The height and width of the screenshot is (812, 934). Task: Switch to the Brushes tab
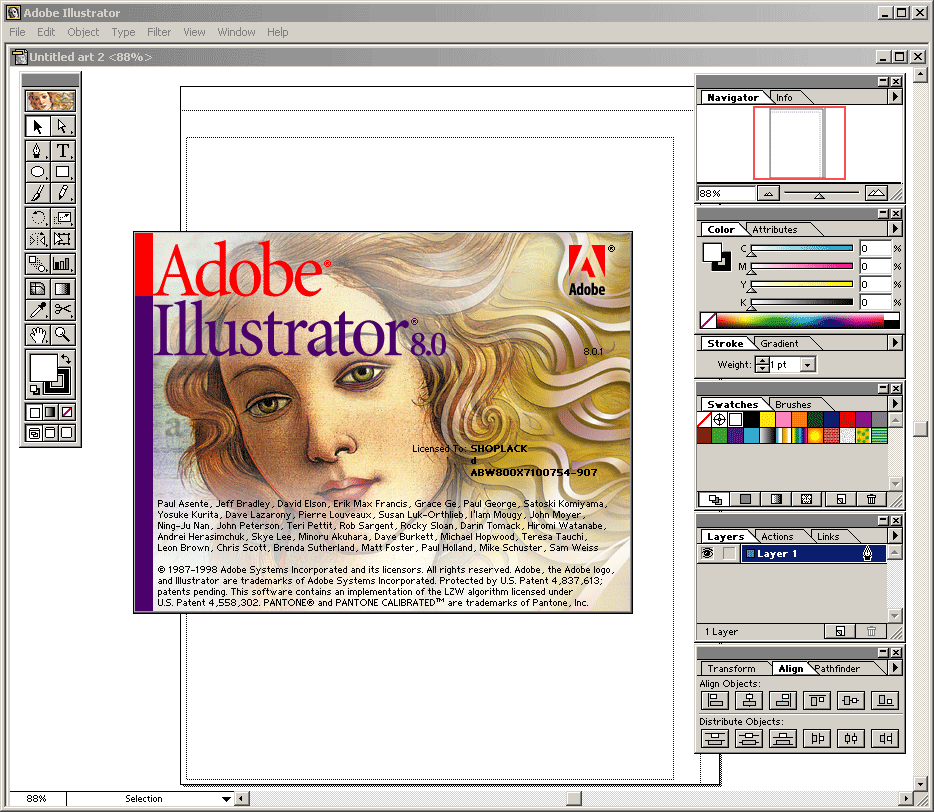(793, 405)
